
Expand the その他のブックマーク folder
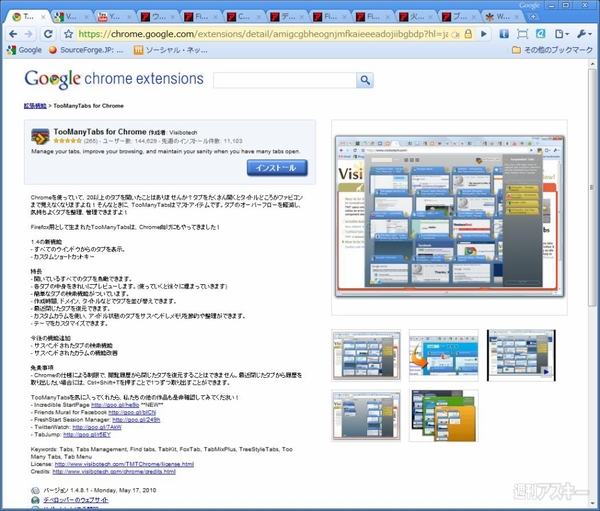[552, 50]
